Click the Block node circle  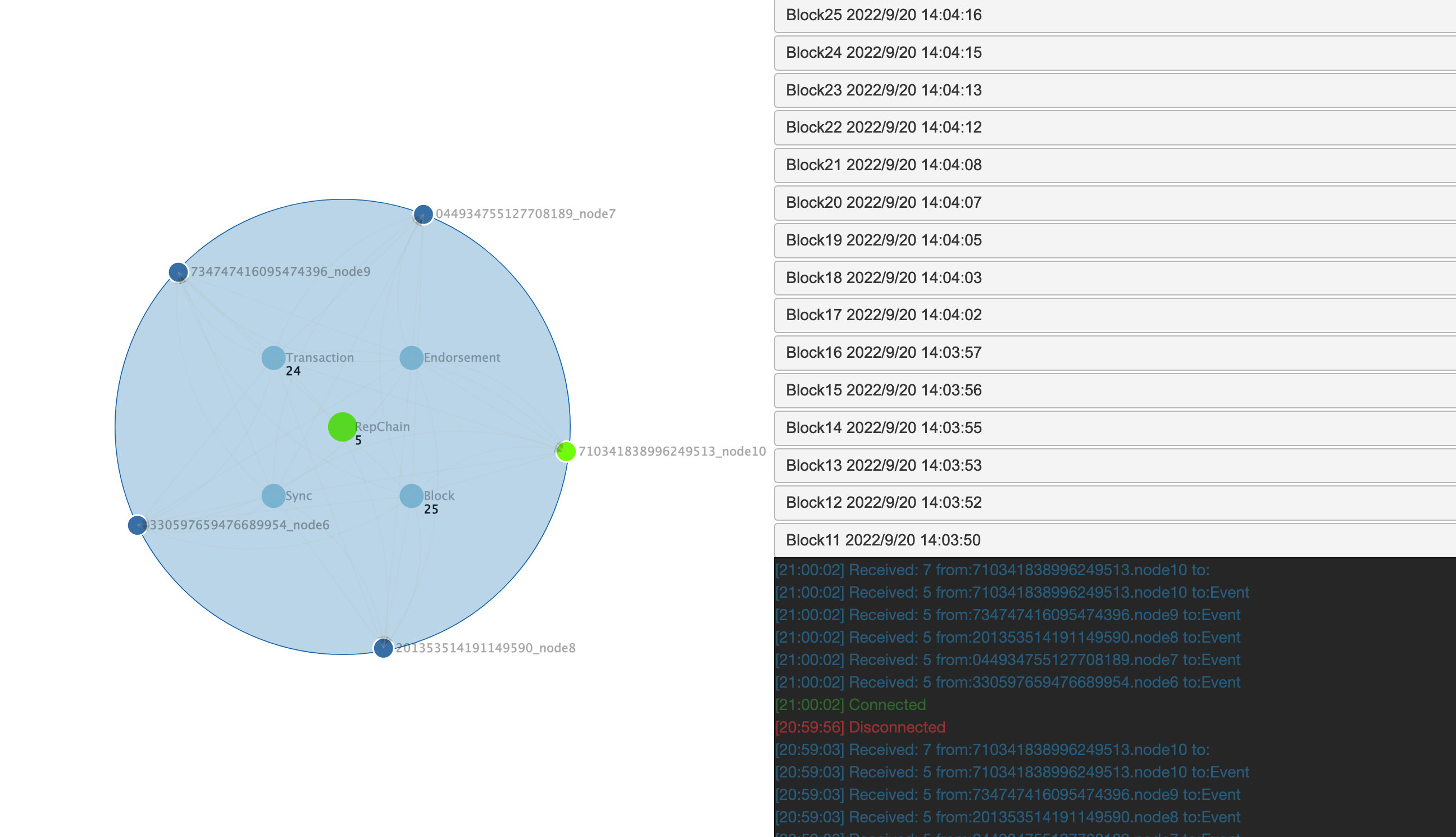[x=412, y=496]
